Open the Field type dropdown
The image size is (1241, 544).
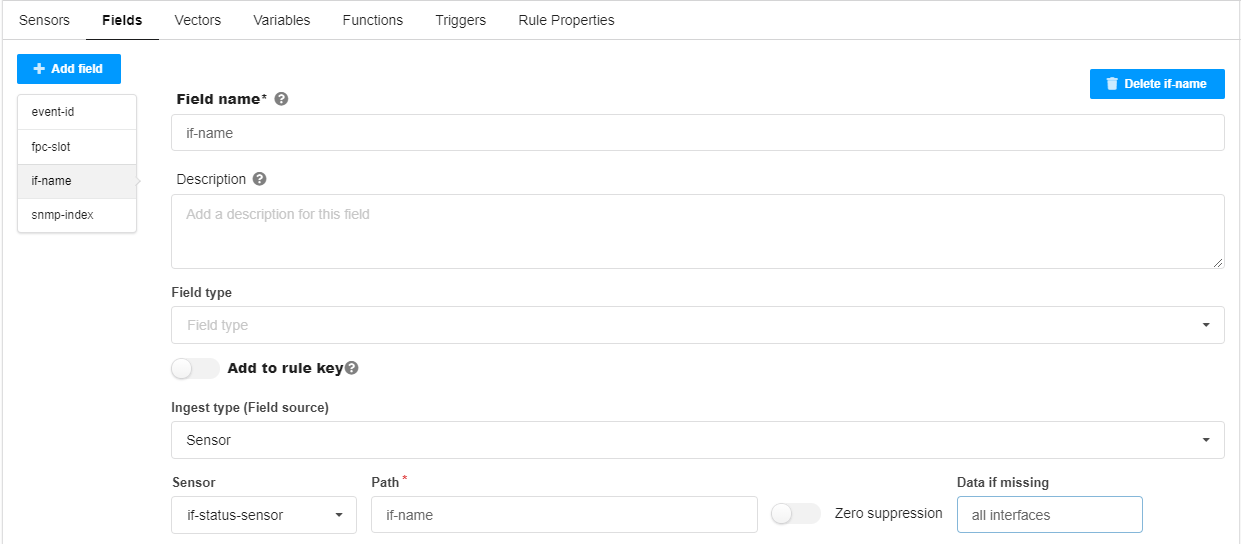(x=697, y=325)
